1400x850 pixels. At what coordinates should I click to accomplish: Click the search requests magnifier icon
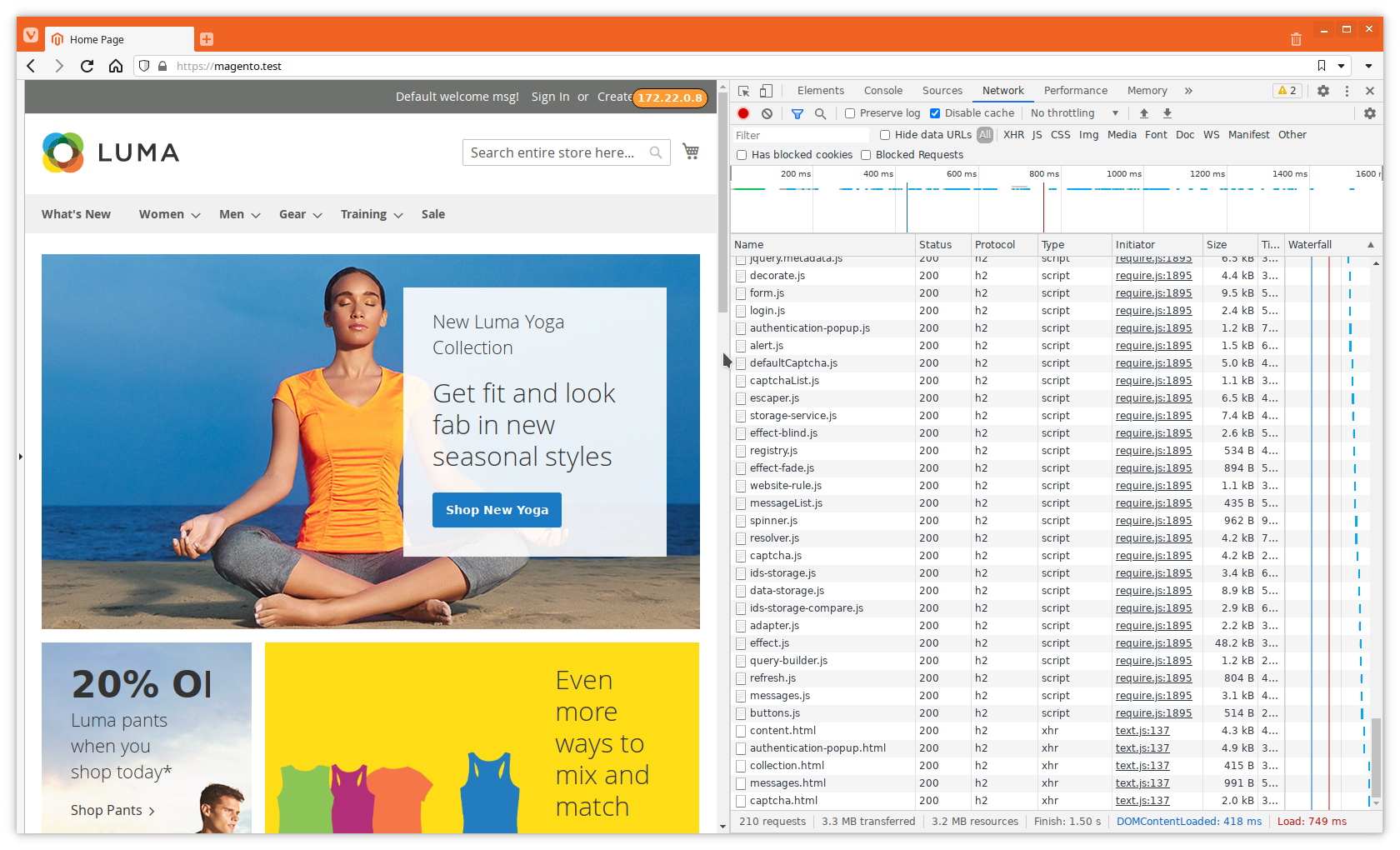click(x=821, y=113)
